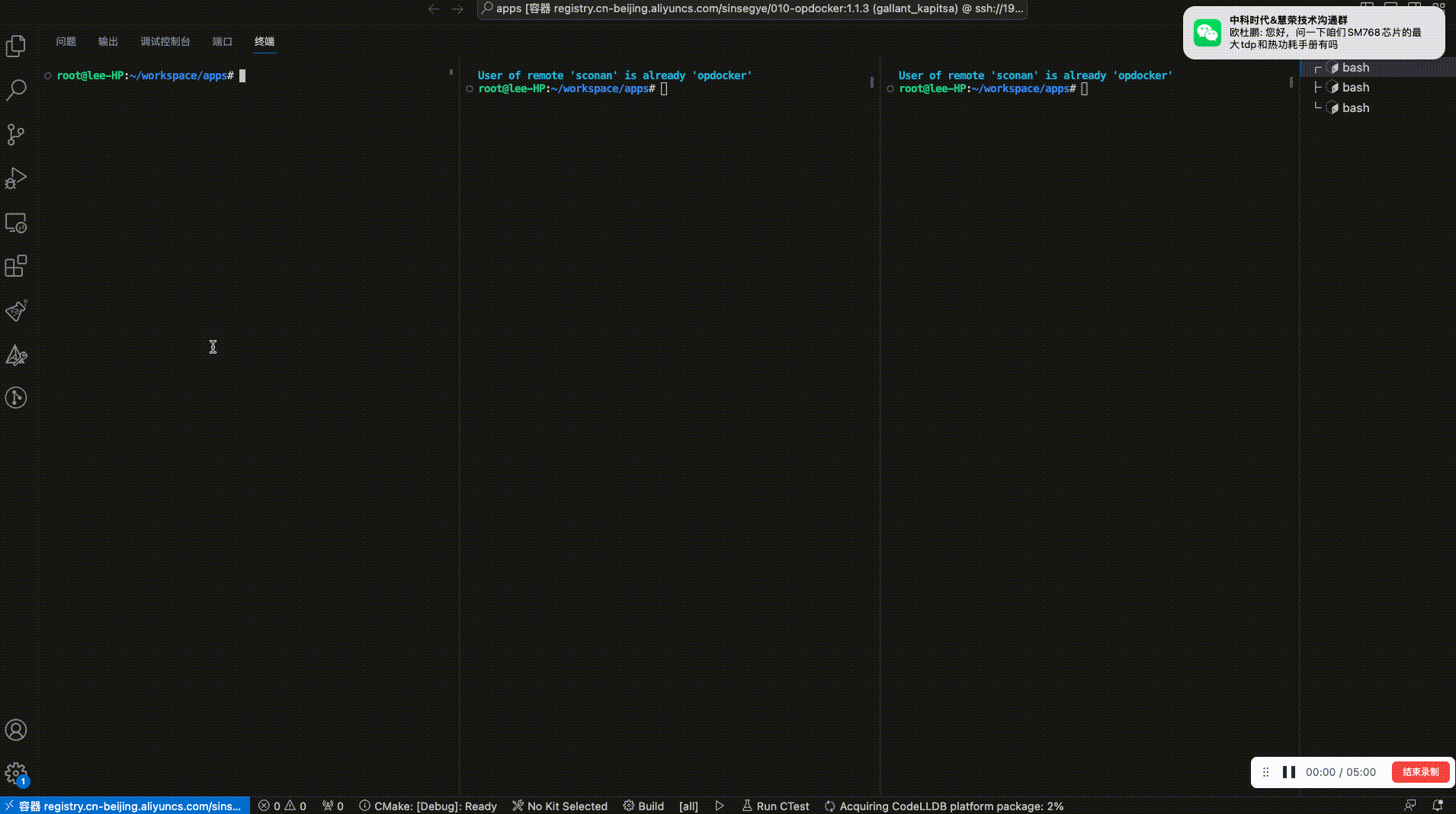This screenshot has height=814, width=1456.
Task: Change CMake Debug build variant
Action: (x=428, y=806)
